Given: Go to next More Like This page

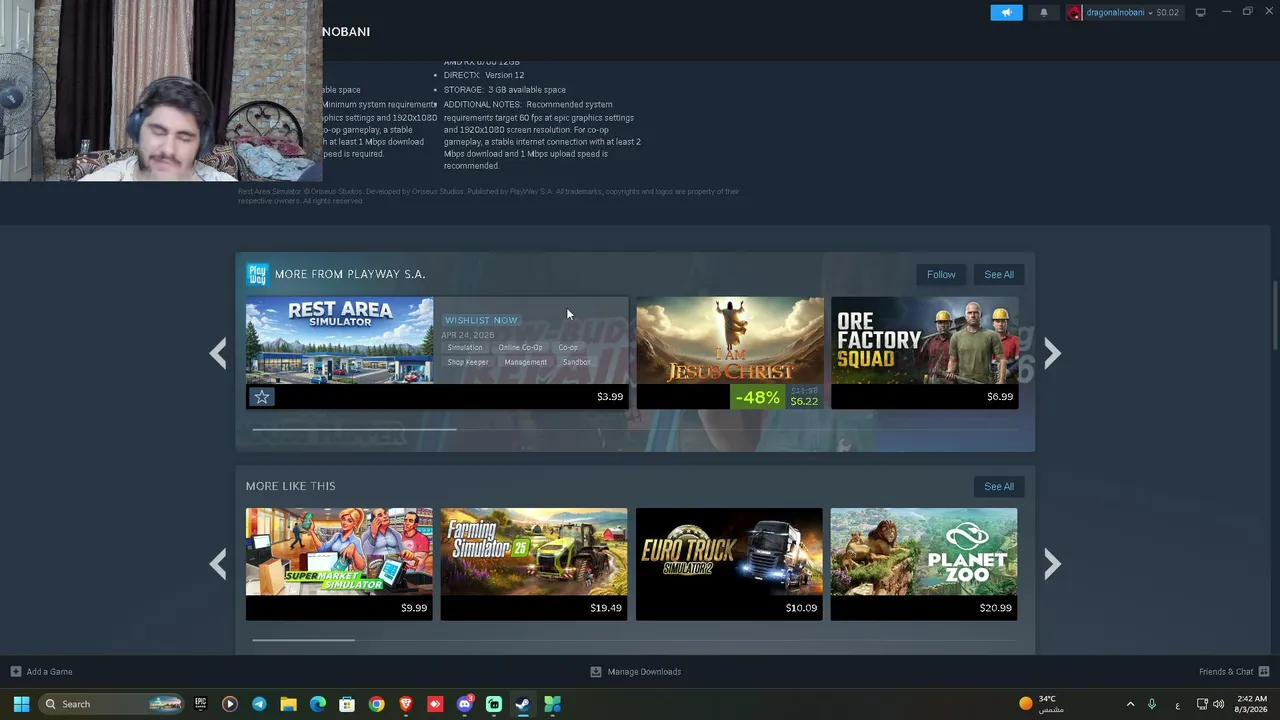Looking at the screenshot, I should (1052, 565).
